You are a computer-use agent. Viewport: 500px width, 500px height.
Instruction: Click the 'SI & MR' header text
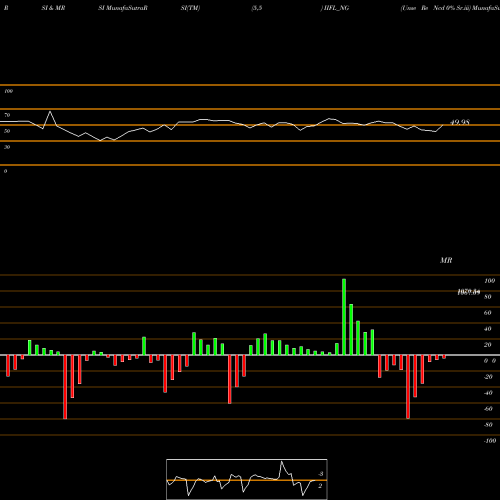click(x=53, y=8)
